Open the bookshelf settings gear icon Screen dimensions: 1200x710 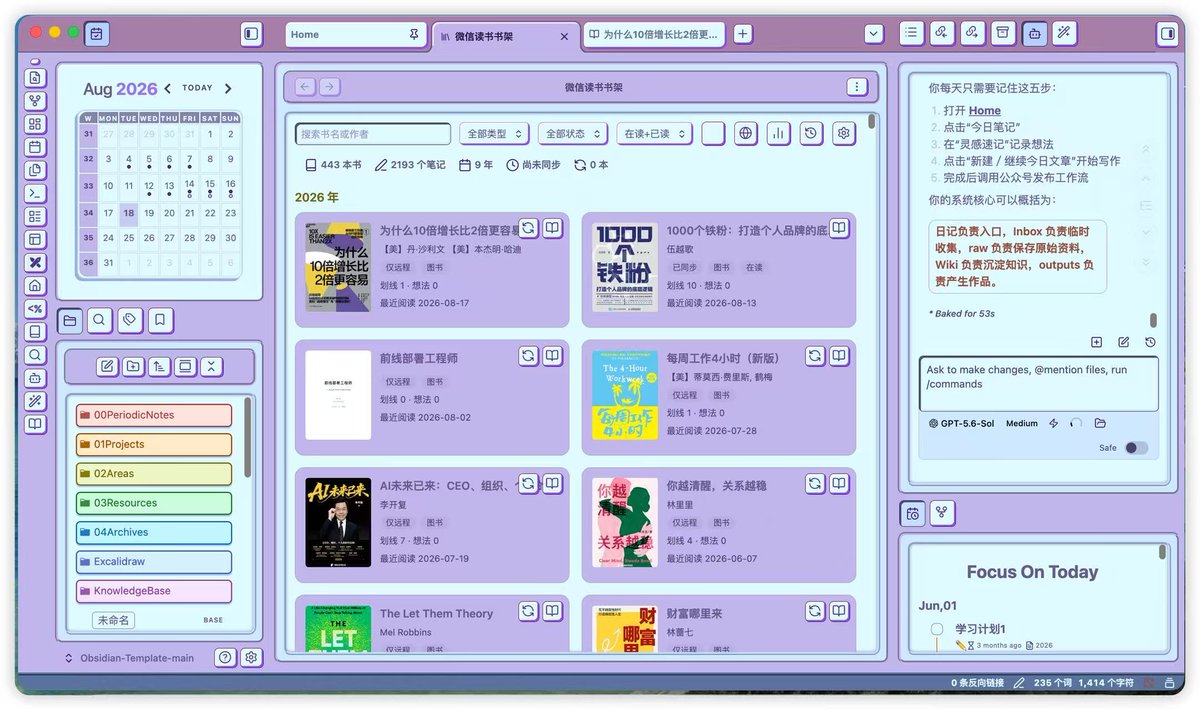pos(844,133)
